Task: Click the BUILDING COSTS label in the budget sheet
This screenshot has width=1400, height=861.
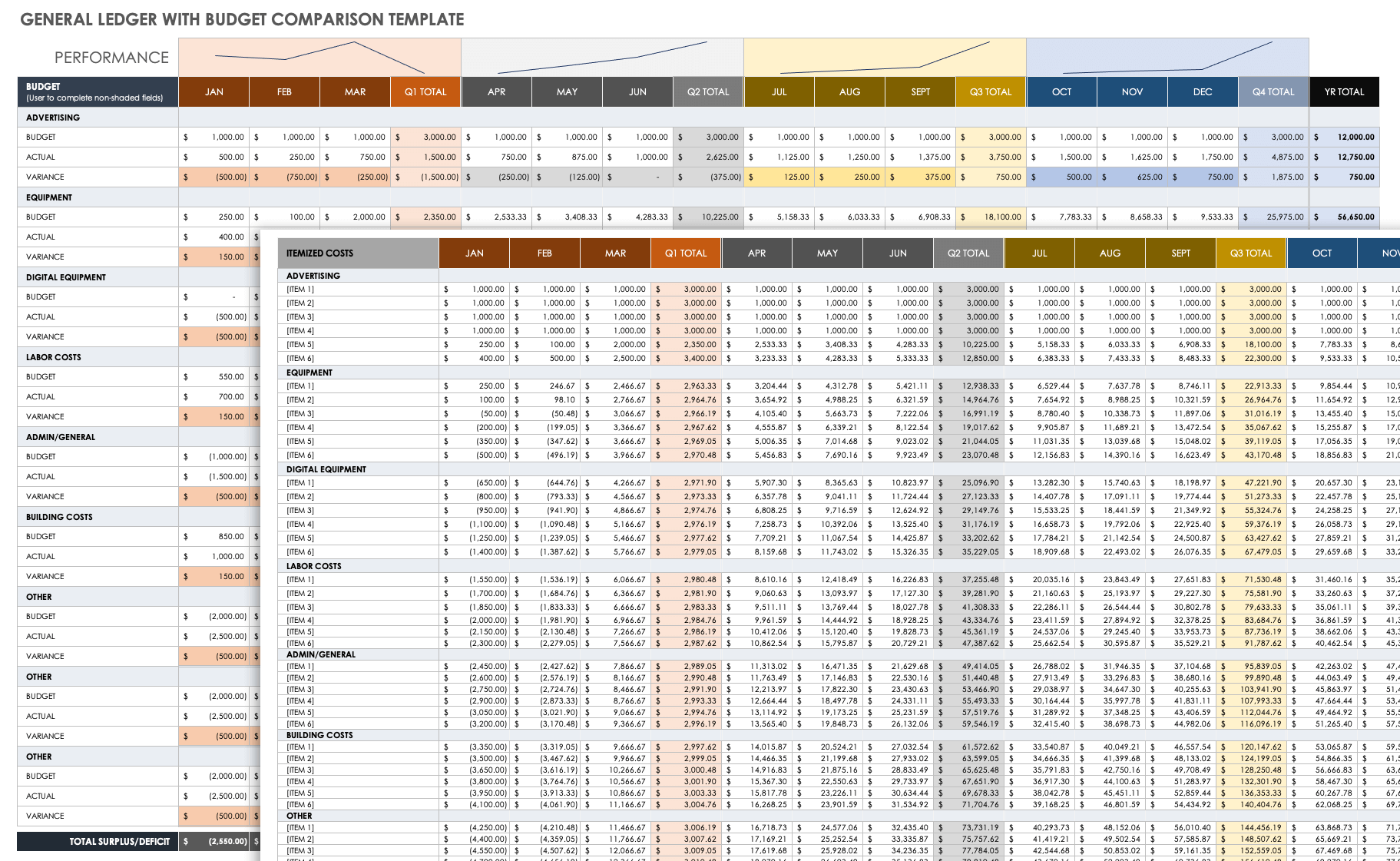Action: tap(59, 517)
